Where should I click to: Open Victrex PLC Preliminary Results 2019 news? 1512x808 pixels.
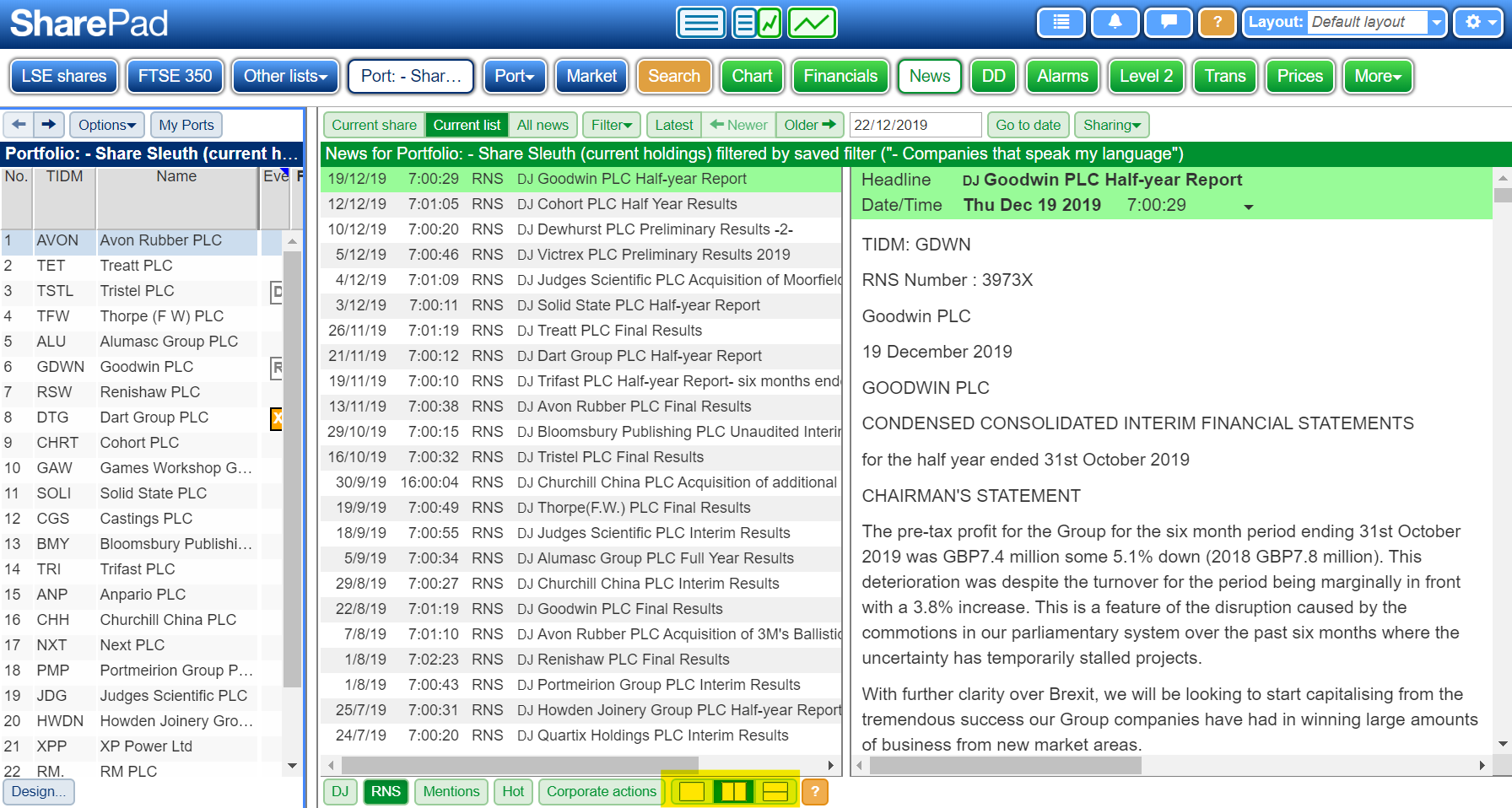[x=580, y=255]
